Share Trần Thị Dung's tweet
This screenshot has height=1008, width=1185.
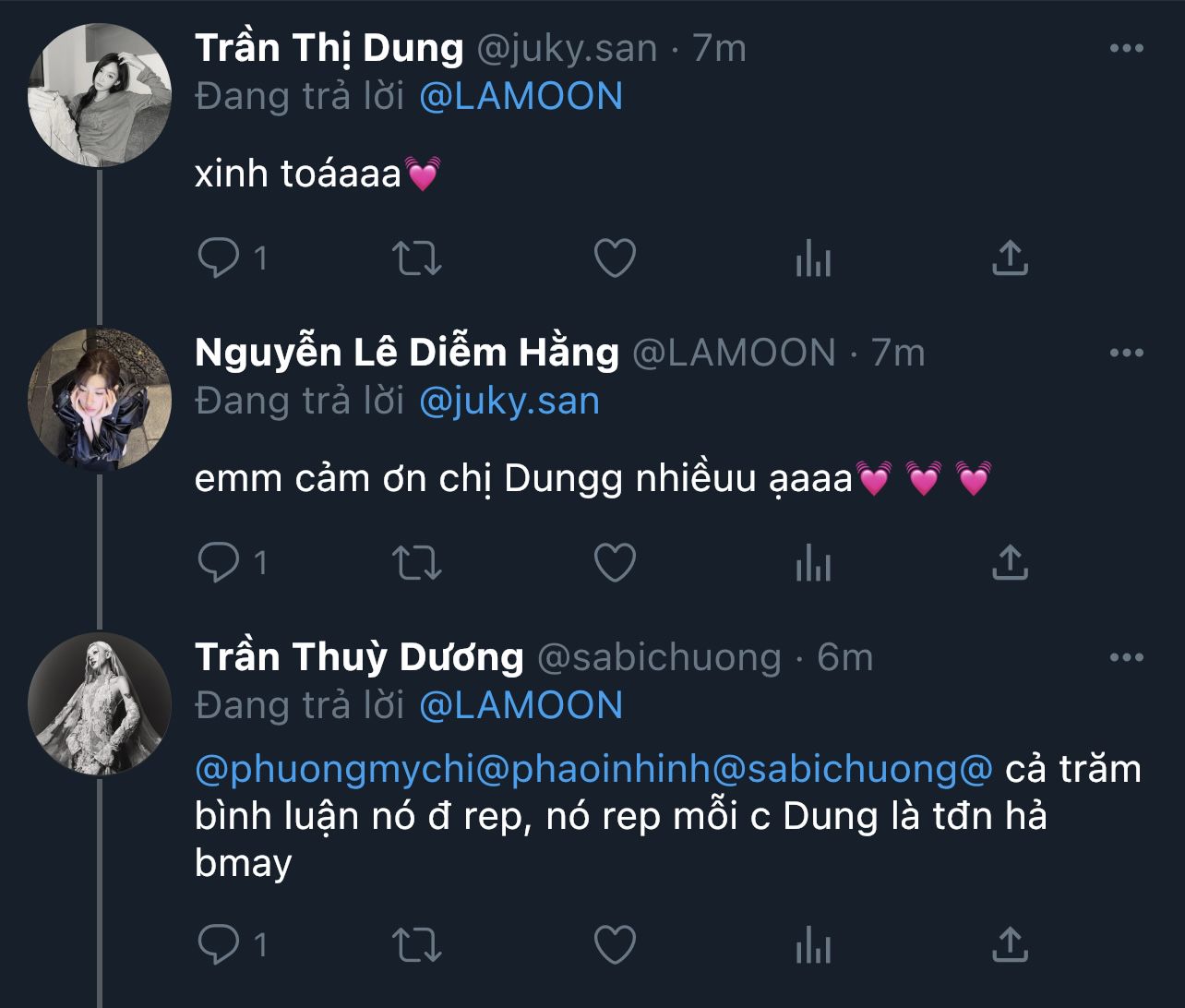(x=1010, y=258)
